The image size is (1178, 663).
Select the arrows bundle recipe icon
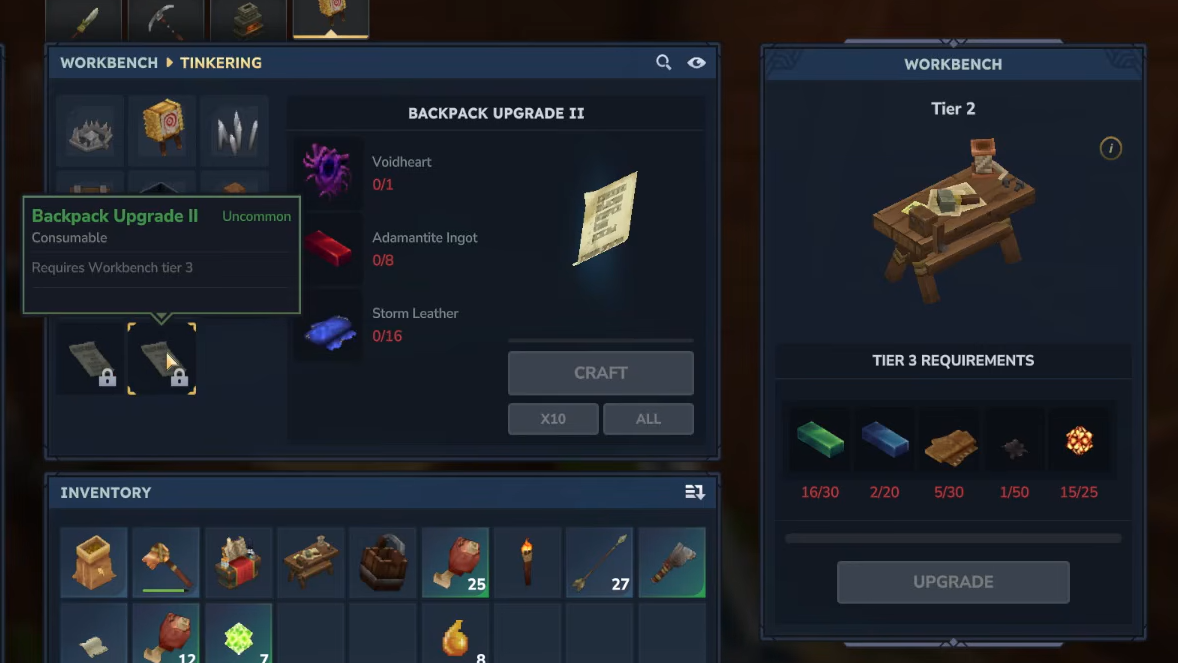tap(234, 130)
